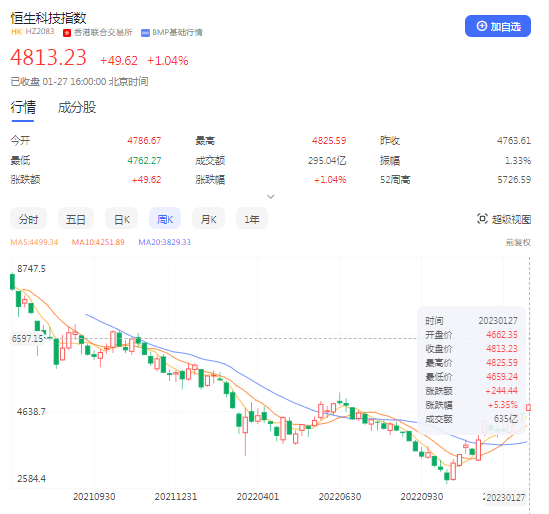The height and width of the screenshot is (514, 549).
Task: Click the HZ2083 index code
Action: coord(40,32)
